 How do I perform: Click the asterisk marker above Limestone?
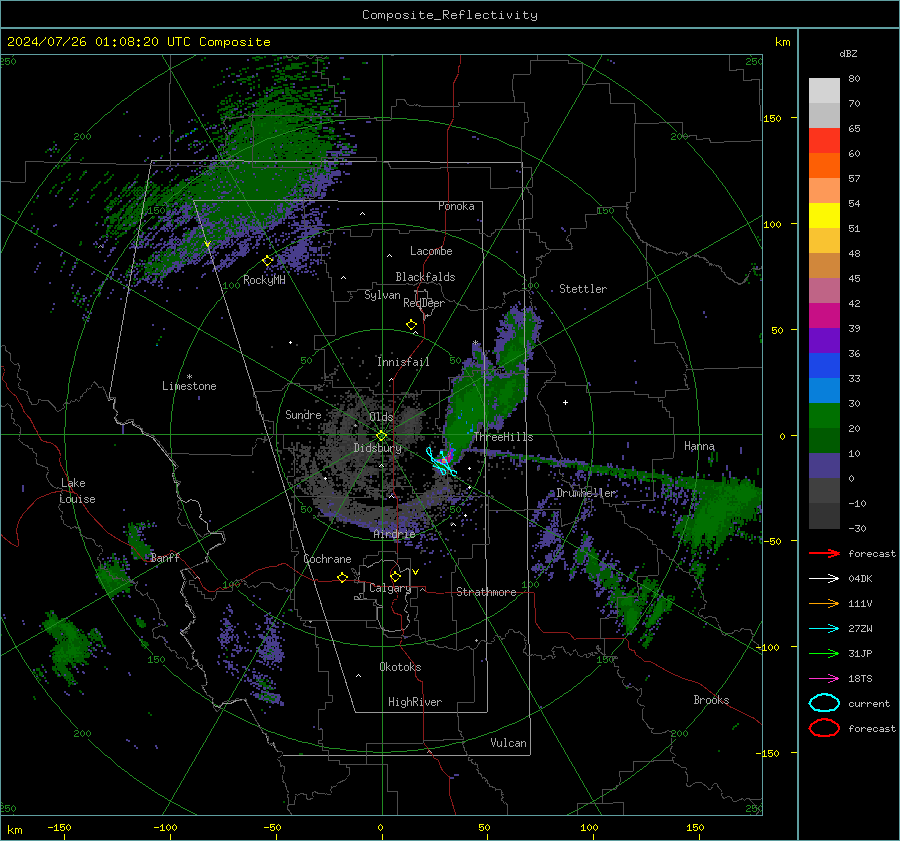click(189, 377)
